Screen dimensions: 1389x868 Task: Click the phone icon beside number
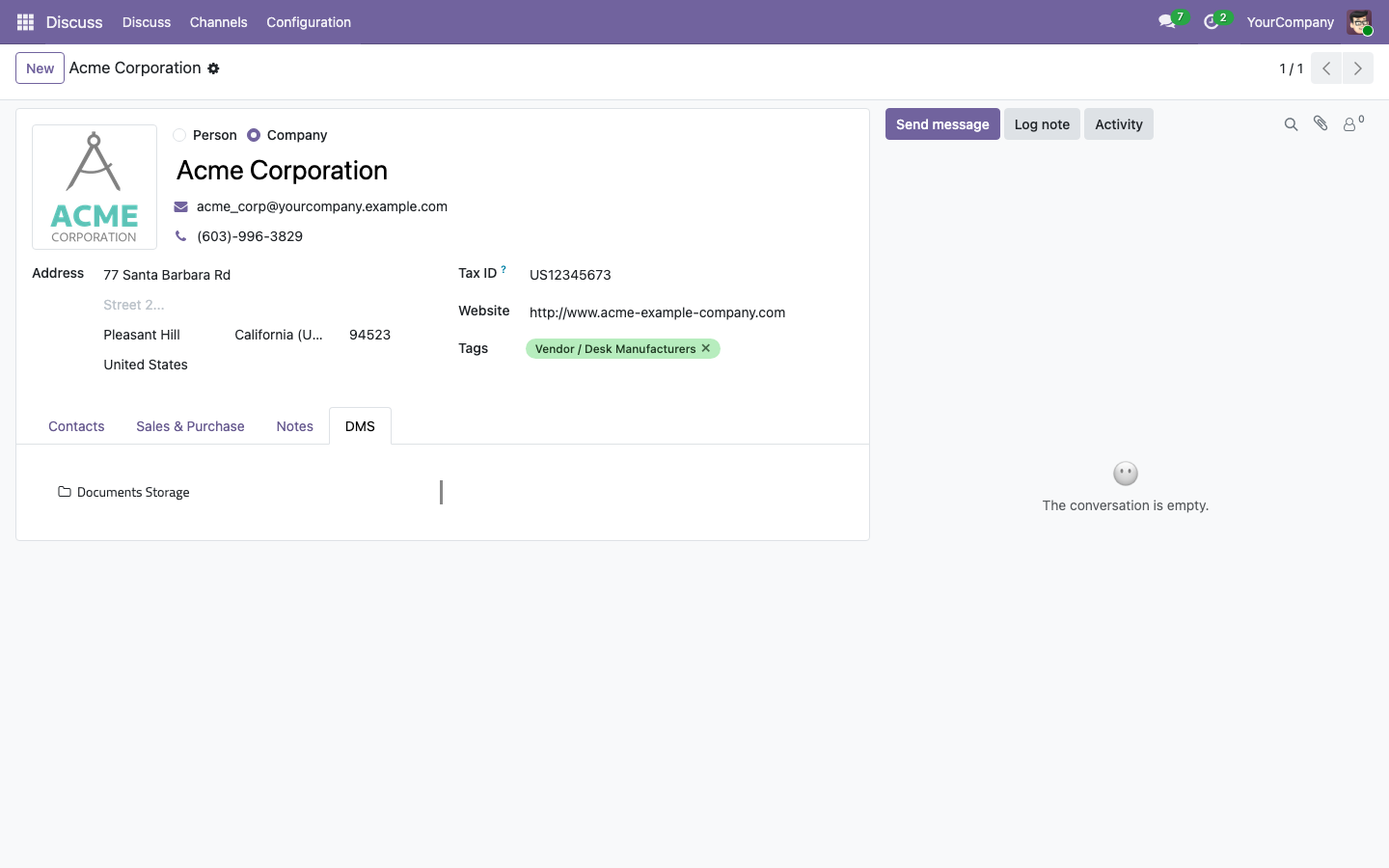pos(180,236)
